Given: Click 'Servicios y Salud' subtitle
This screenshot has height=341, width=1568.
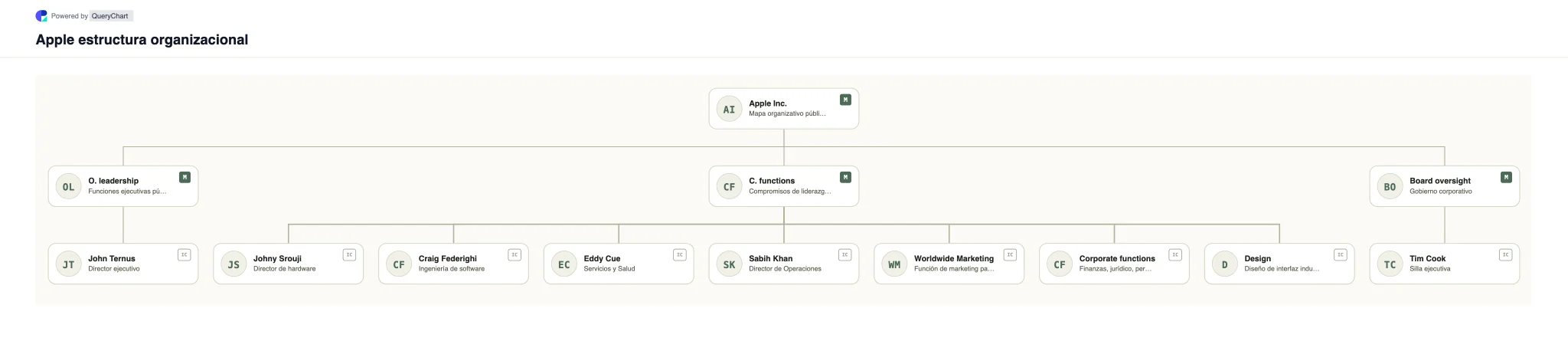Looking at the screenshot, I should pyautogui.click(x=609, y=268).
